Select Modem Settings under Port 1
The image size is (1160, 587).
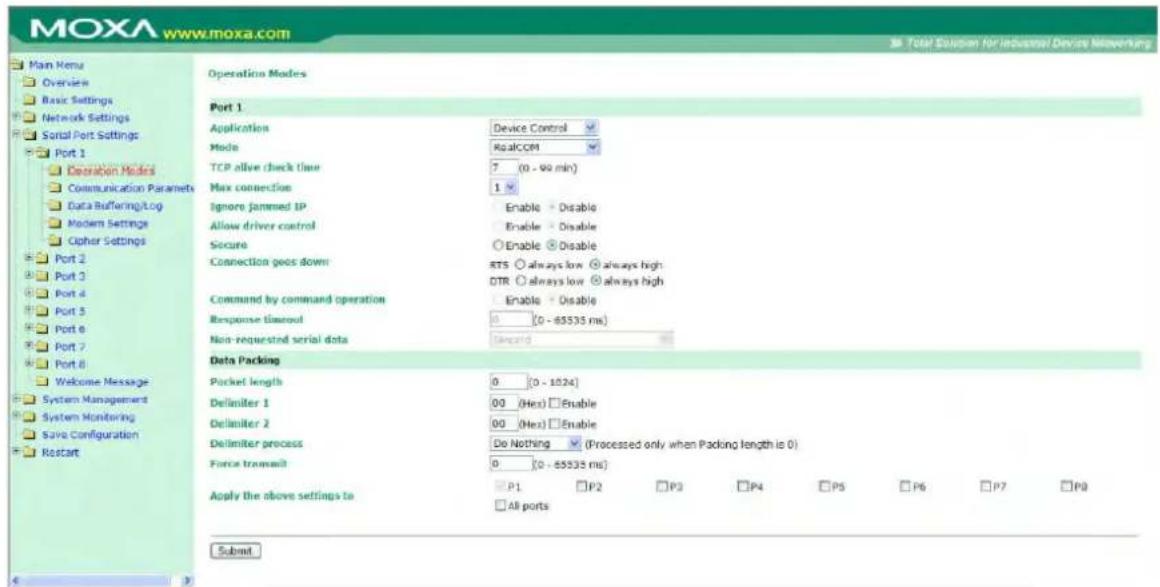click(108, 223)
